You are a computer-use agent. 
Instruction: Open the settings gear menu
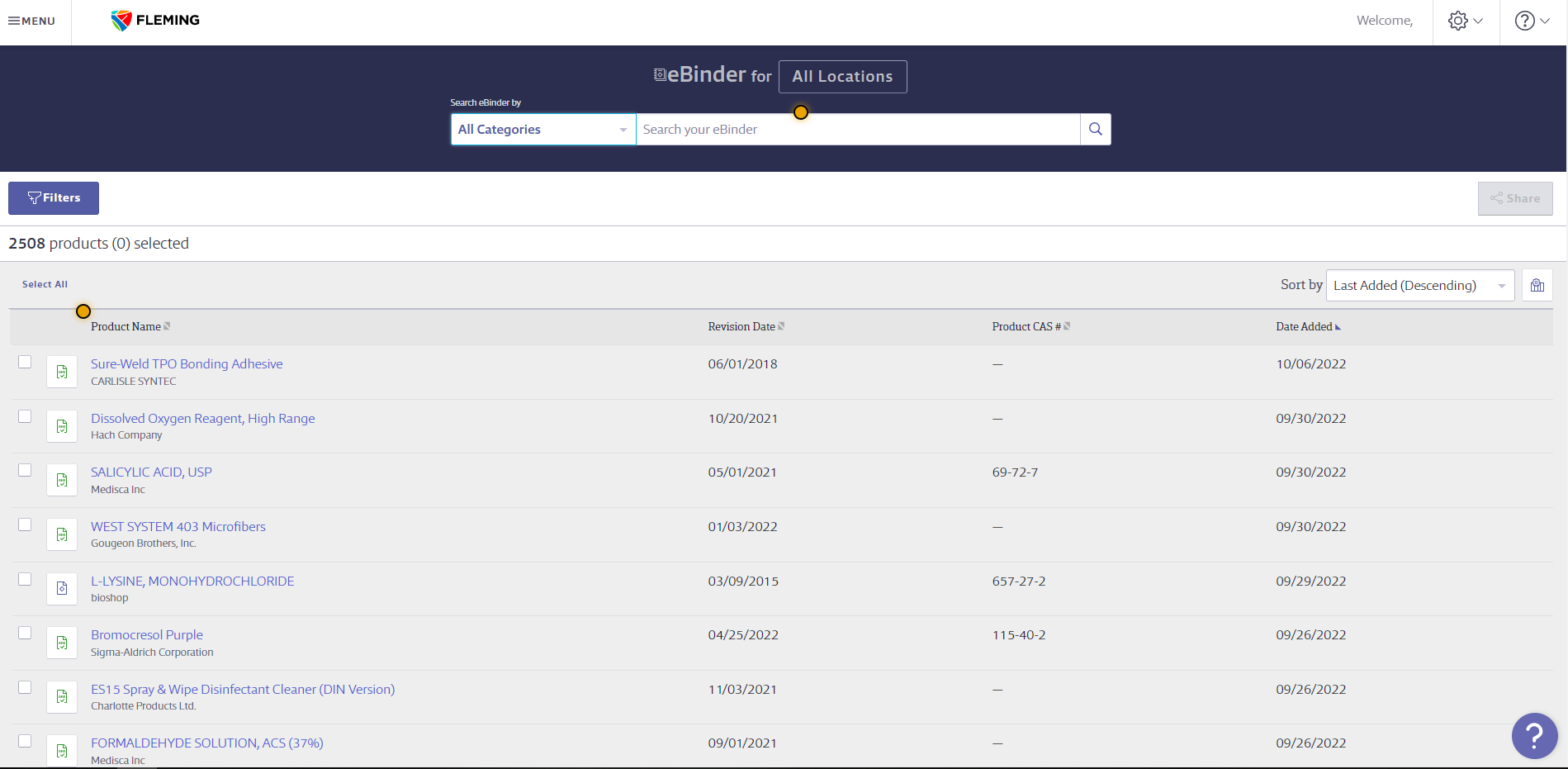click(1465, 21)
